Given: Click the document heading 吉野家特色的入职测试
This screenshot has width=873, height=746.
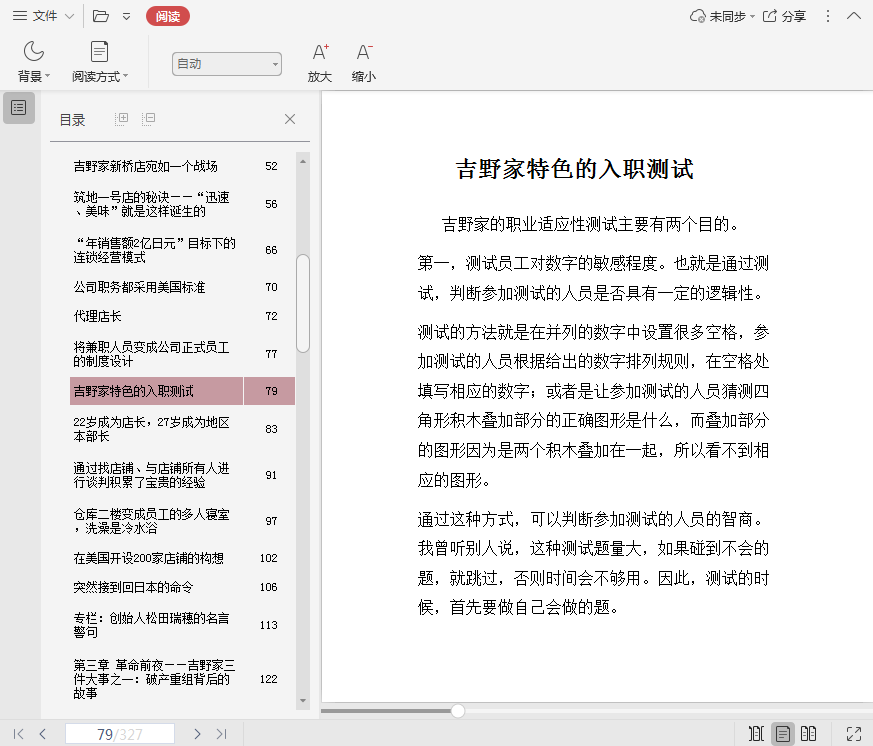Looking at the screenshot, I should pyautogui.click(x=575, y=169).
